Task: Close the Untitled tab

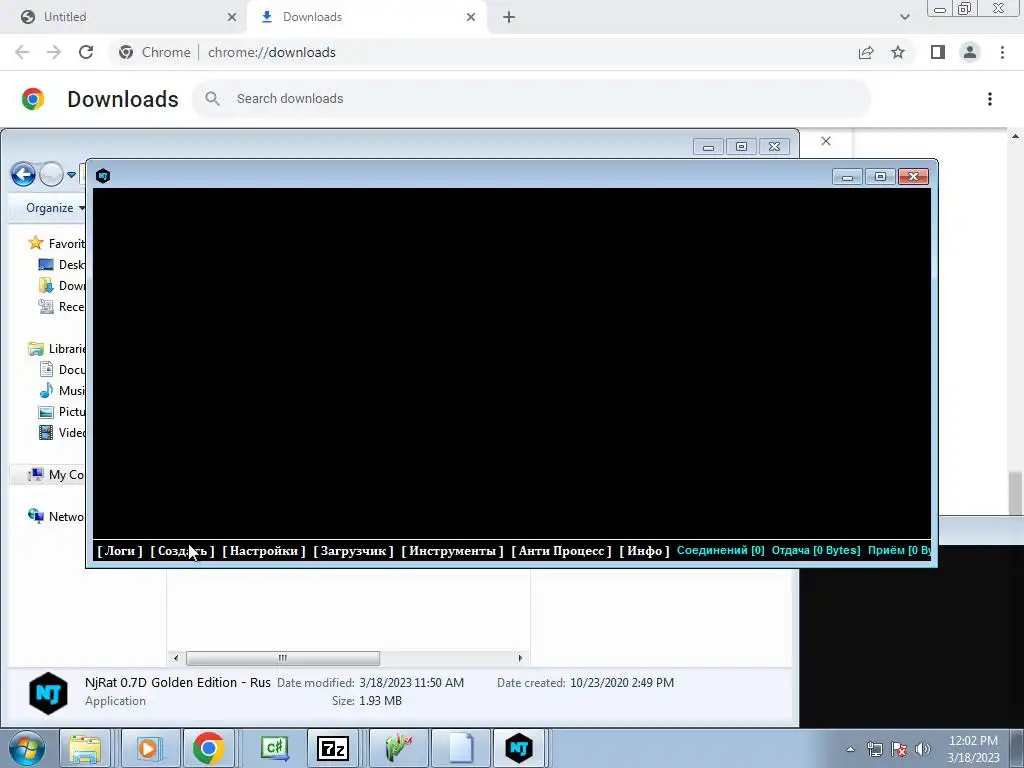Action: [232, 17]
